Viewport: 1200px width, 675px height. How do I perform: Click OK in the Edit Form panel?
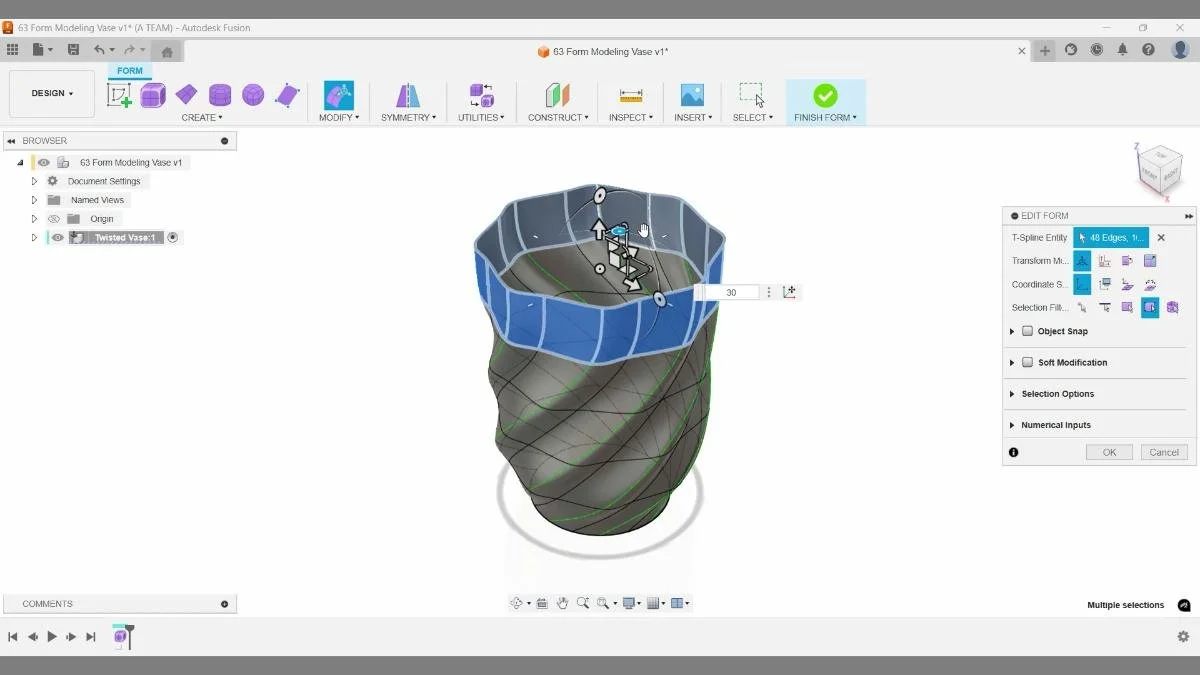point(1108,452)
